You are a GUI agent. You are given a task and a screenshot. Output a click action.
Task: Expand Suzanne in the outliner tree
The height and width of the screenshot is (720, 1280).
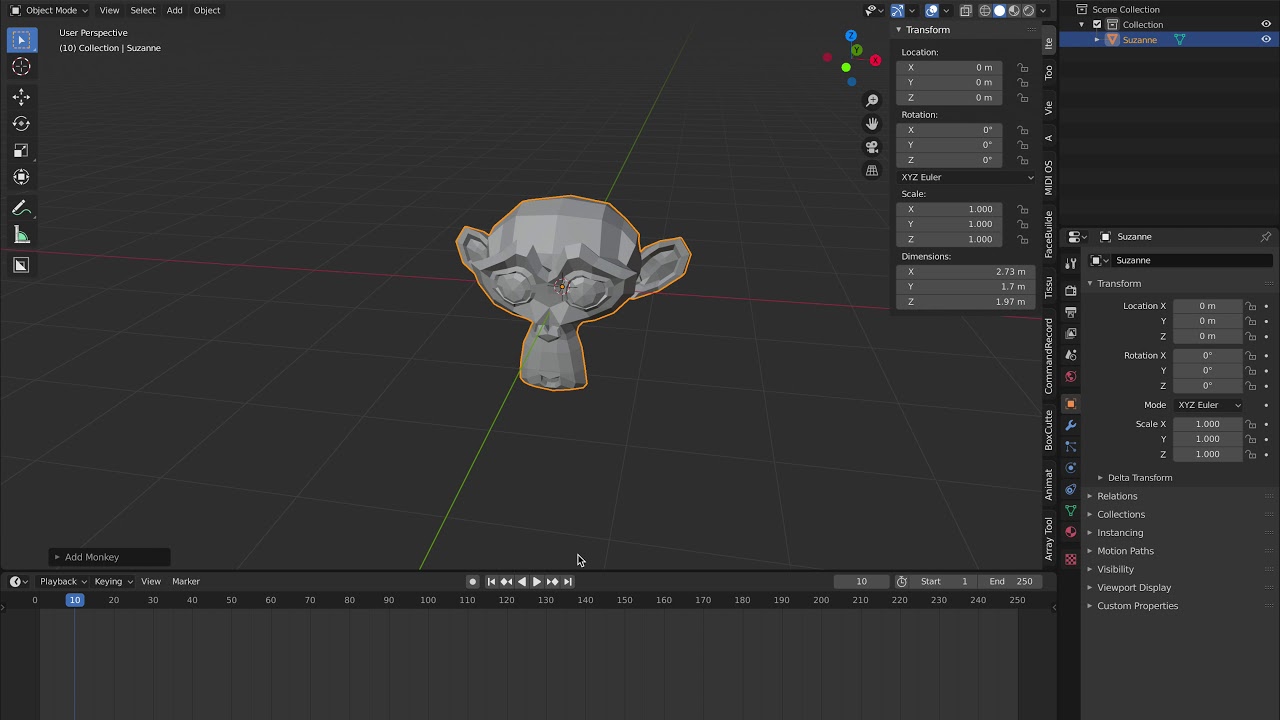coord(1097,40)
